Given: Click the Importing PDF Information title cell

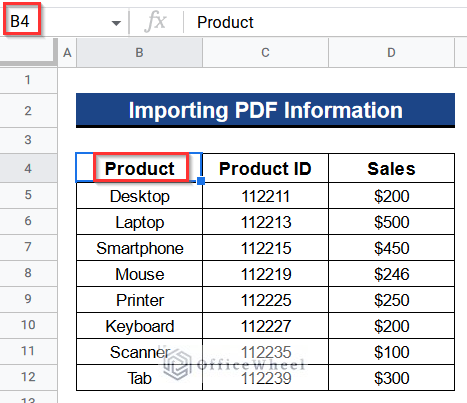Looking at the screenshot, I should (x=265, y=110).
